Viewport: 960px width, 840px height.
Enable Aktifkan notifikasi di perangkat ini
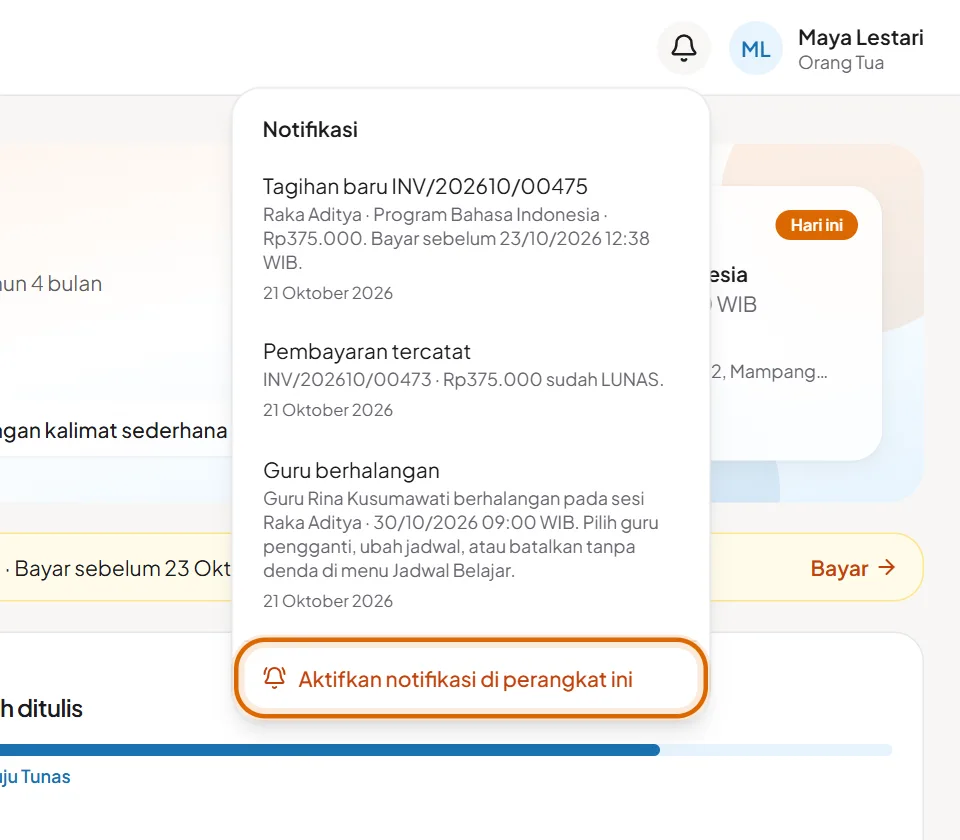pyautogui.click(x=471, y=678)
